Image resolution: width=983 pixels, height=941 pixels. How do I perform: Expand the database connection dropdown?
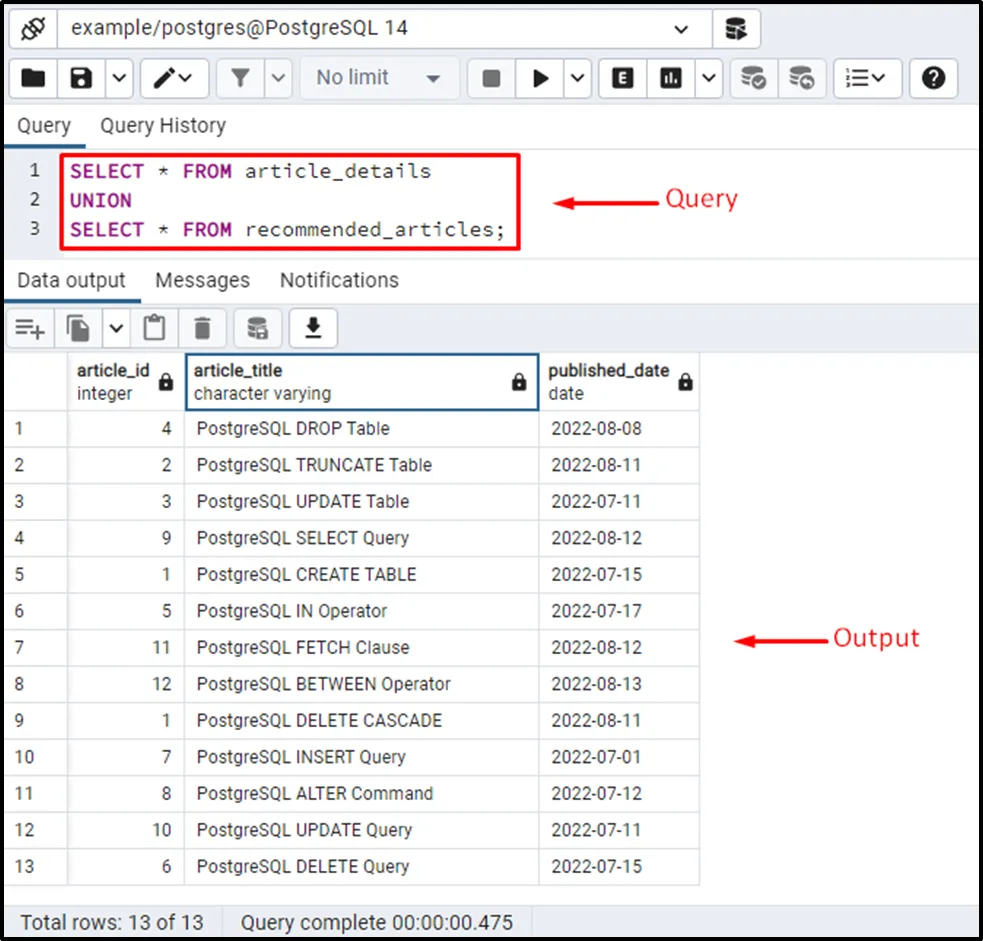pos(682,28)
